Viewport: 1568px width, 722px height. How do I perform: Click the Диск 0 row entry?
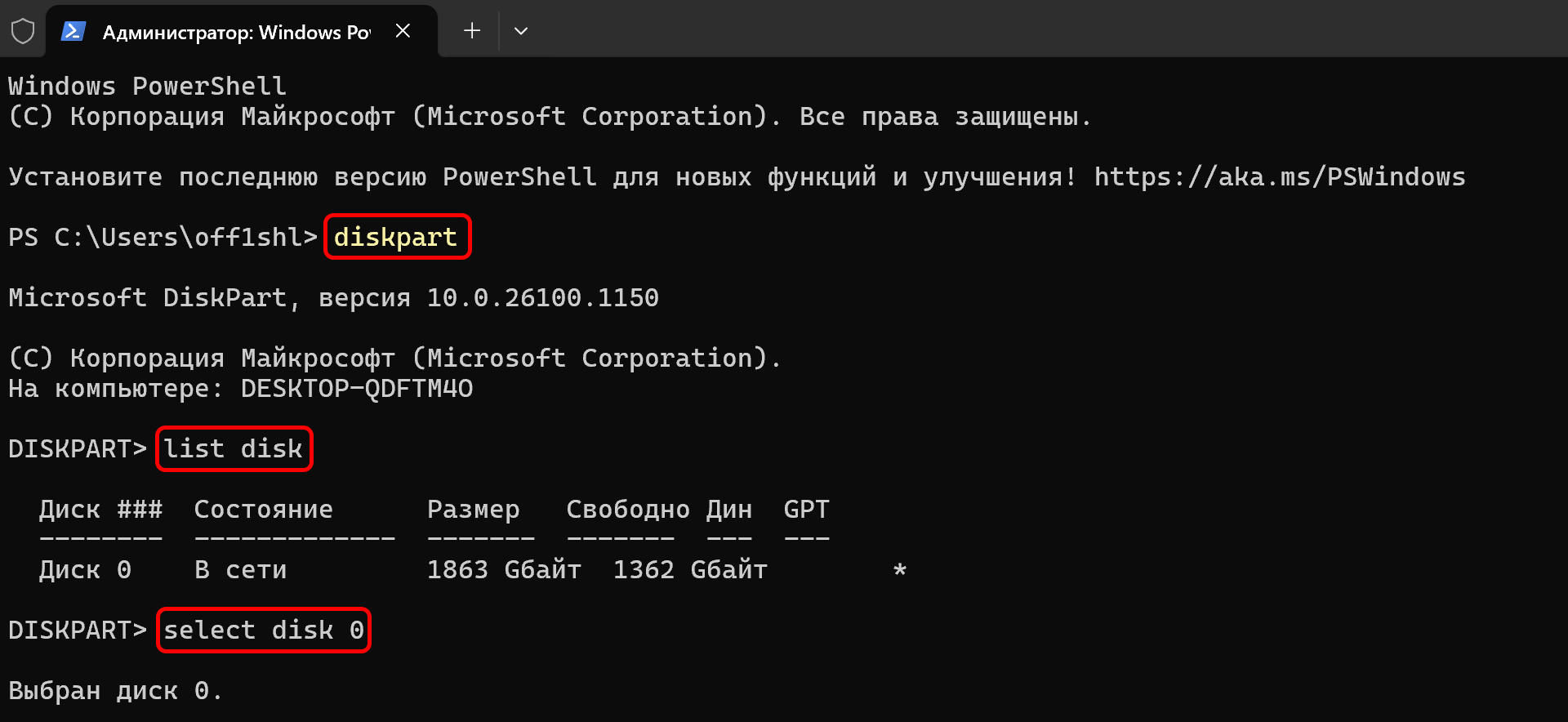click(x=85, y=569)
